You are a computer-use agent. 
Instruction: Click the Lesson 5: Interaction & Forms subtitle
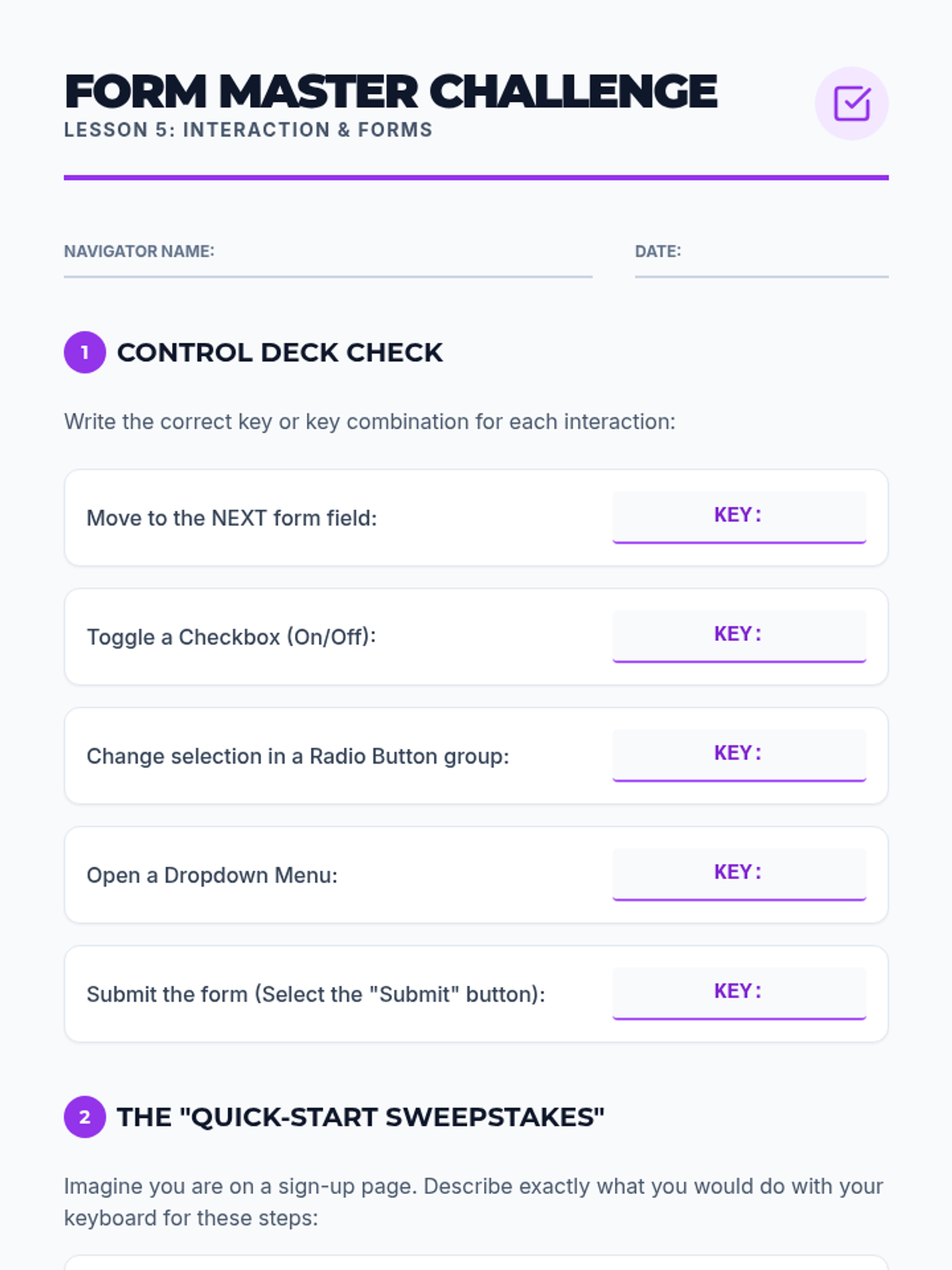[248, 130]
